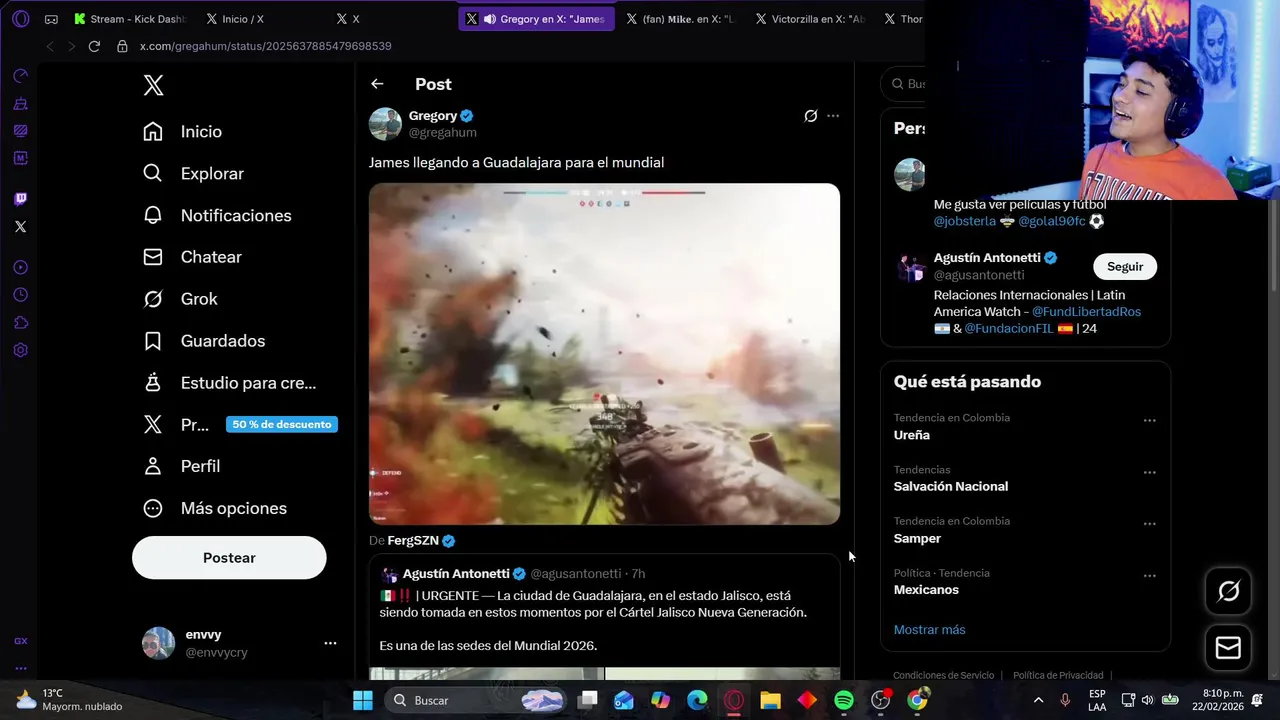Open OBS Studio from the taskbar
The height and width of the screenshot is (720, 1280).
tap(880, 700)
